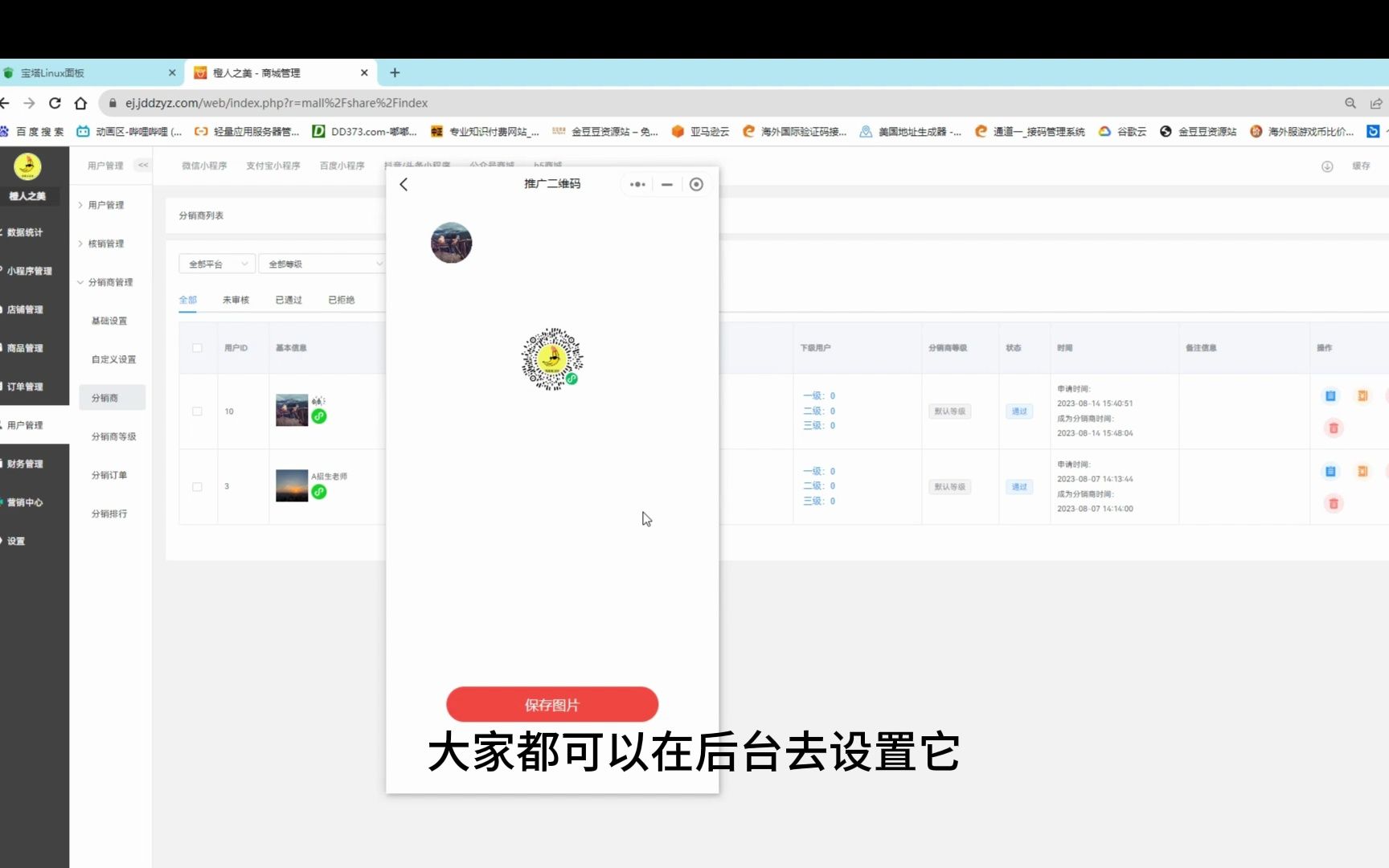The height and width of the screenshot is (868, 1389).
Task: Open 订单管理 in the dark sidebar
Action: click(25, 387)
